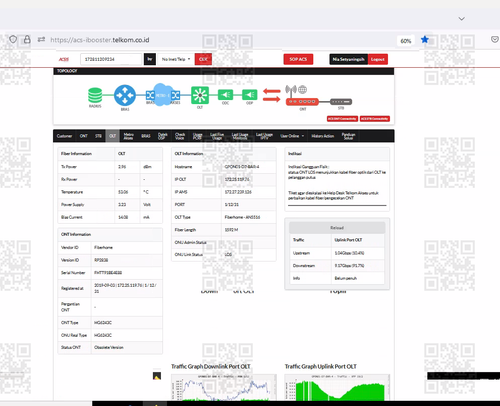
Task: Click the RADIUS database icon in topology
Action: point(95,95)
